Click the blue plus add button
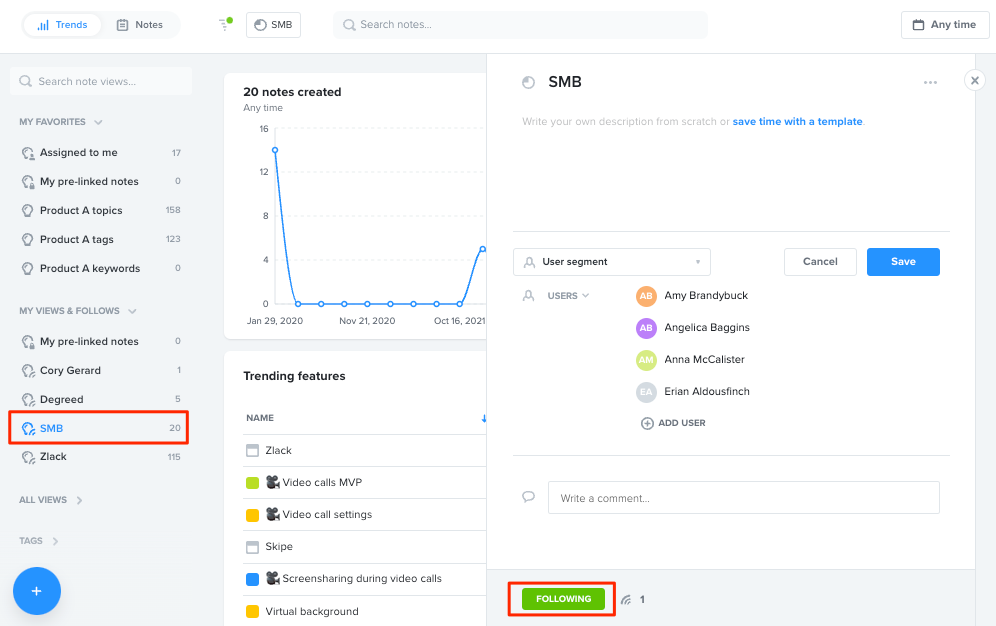This screenshot has height=626, width=996. 37,591
